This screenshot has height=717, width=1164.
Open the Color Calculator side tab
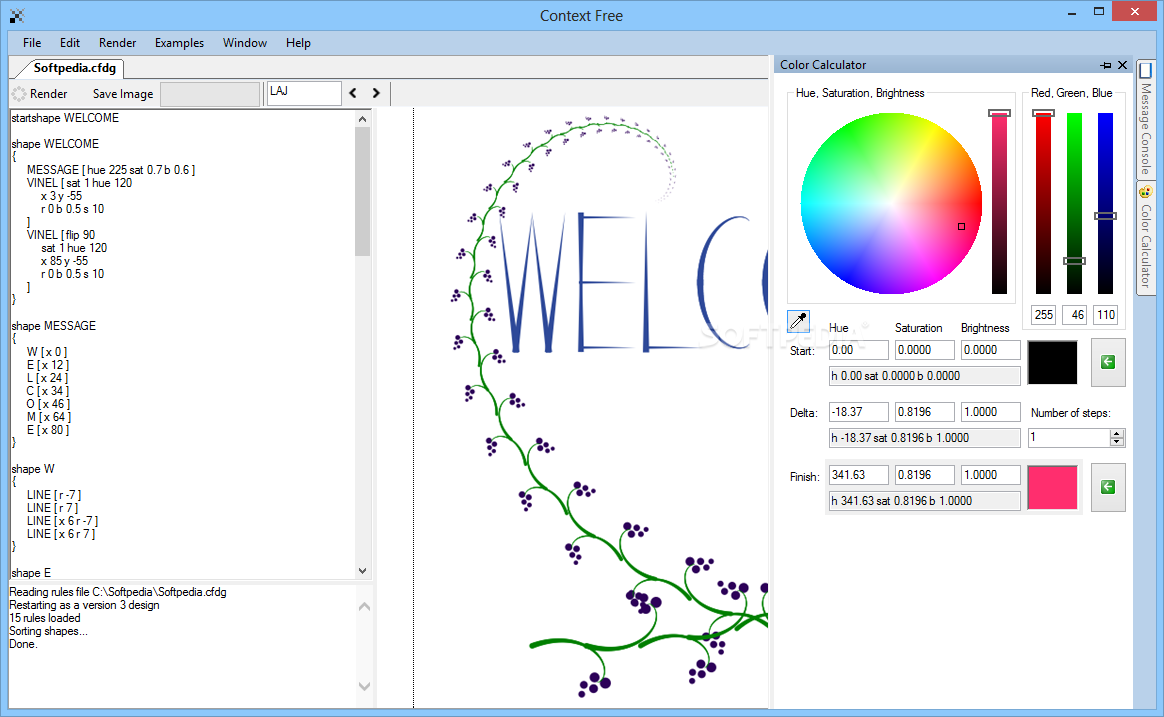(1145, 238)
